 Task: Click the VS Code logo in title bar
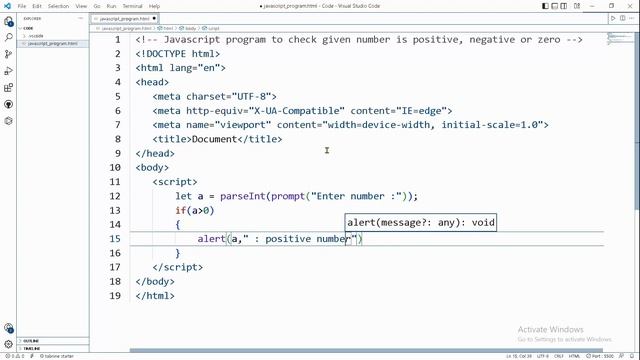(7, 6)
